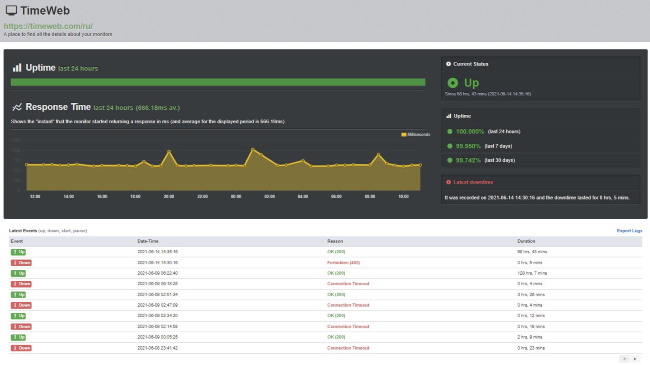
Task: Click green dot beside last 7 days uptime
Action: [x=450, y=146]
